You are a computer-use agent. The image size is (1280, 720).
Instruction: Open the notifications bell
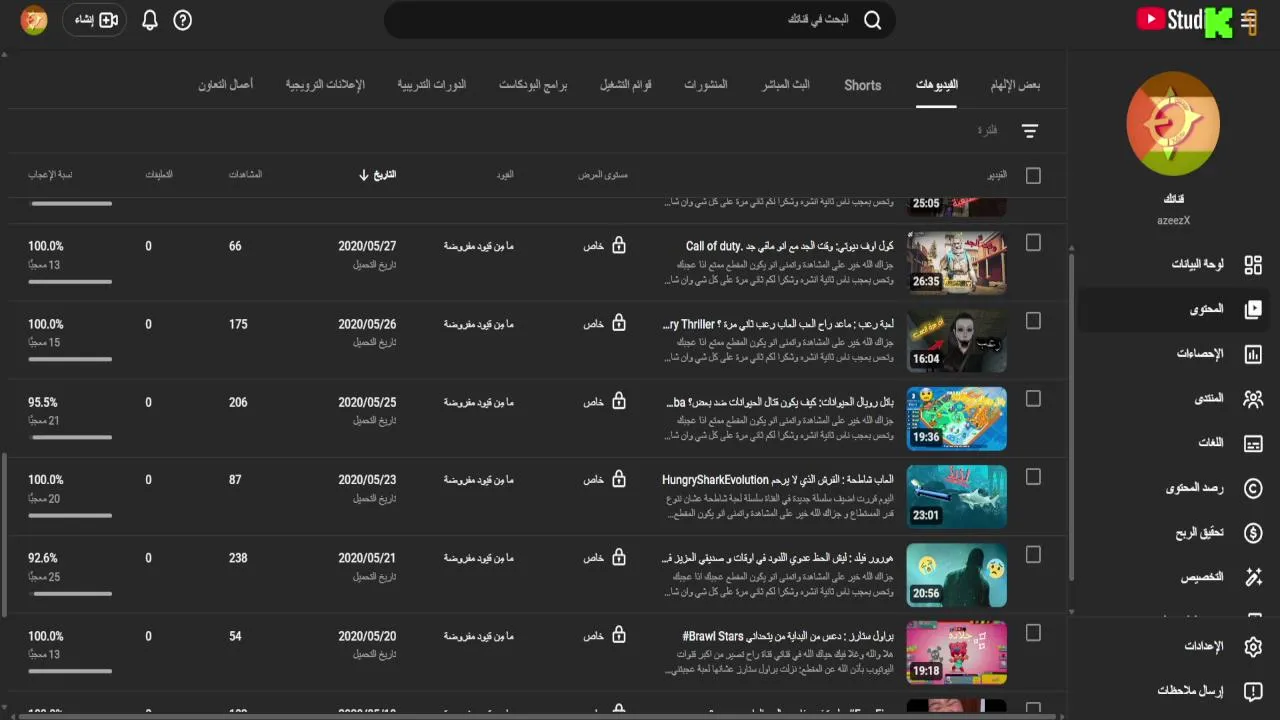tap(150, 20)
